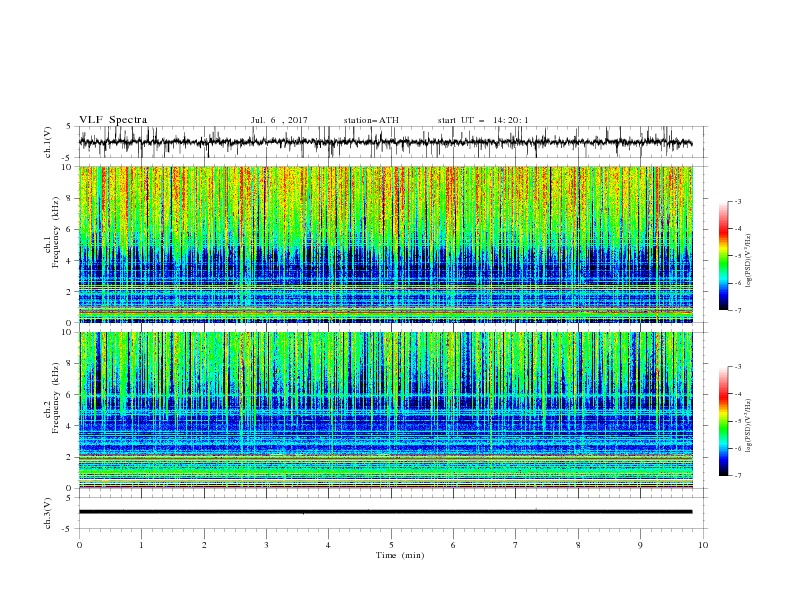The image size is (792, 612).
Task: Click the '-3' value on ch.1 colorbar
Action: click(737, 201)
